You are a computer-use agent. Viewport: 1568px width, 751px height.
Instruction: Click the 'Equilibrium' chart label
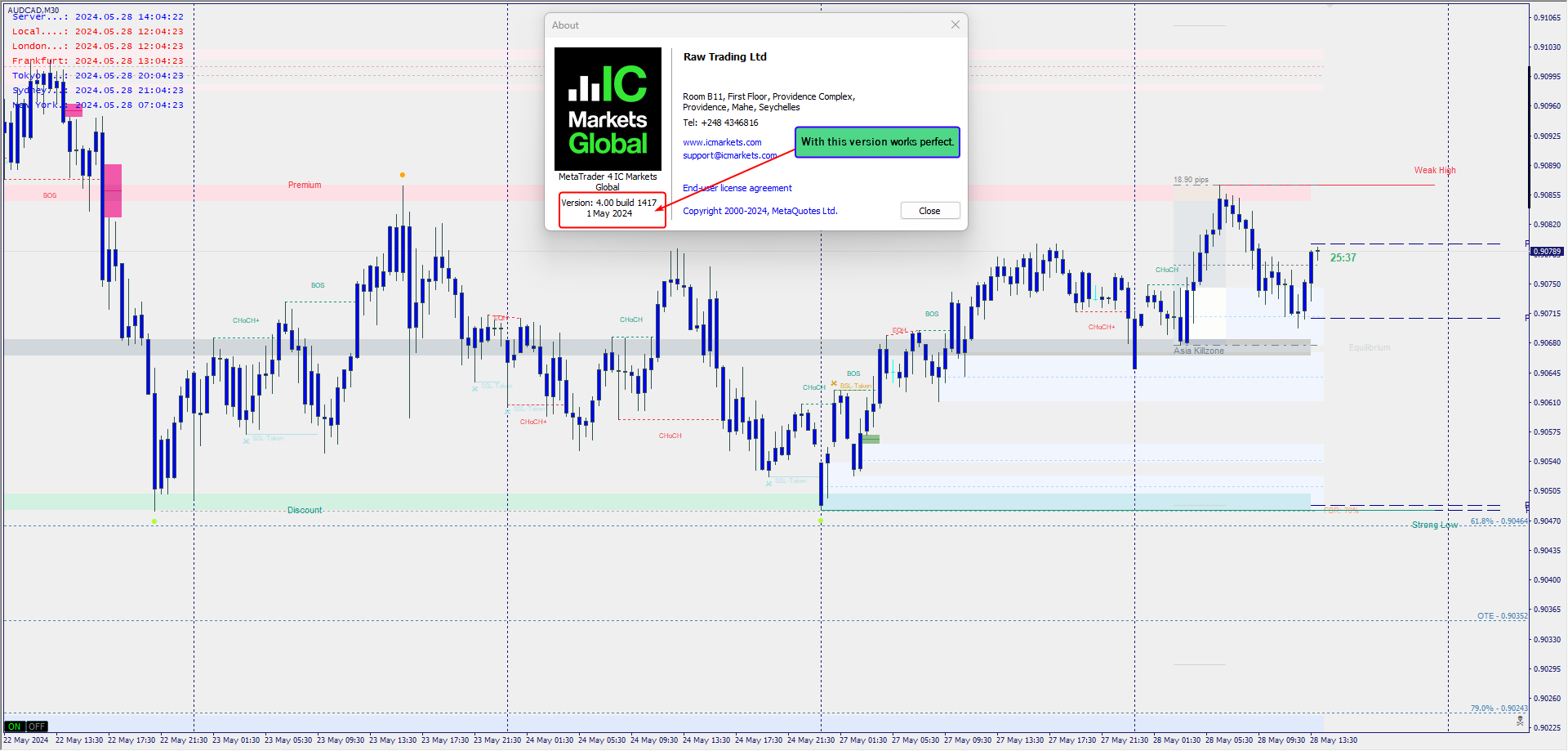point(1370,347)
